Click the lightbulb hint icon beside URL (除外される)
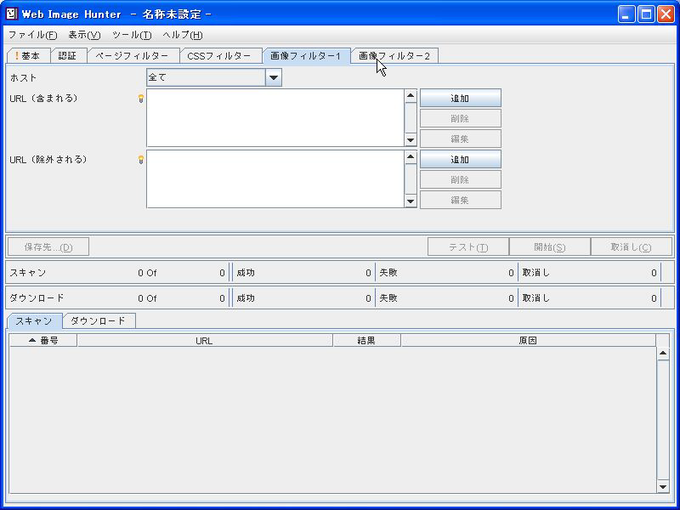 tap(141, 160)
